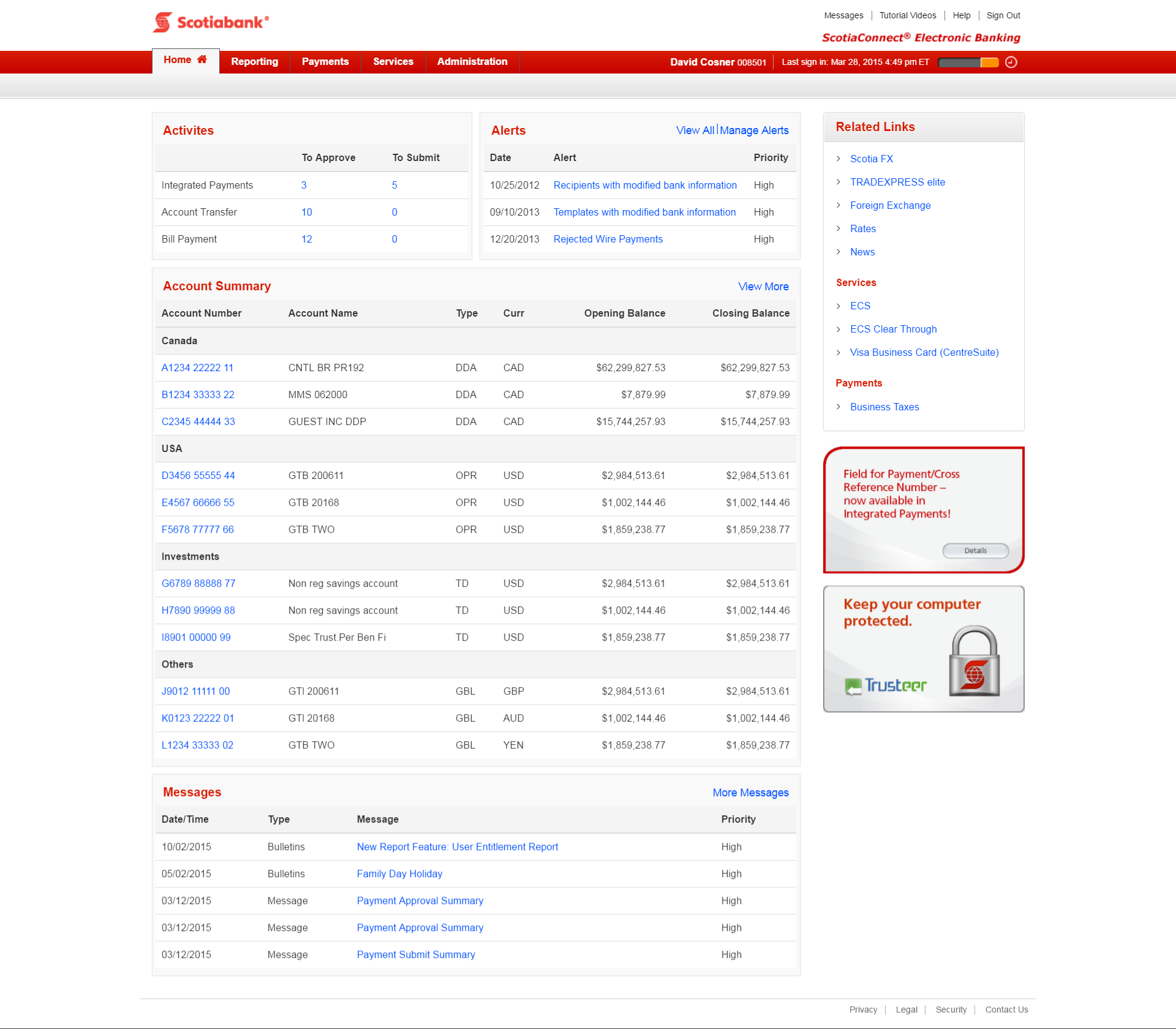The height and width of the screenshot is (1029, 1176).
Task: Click the Scotiabank logo
Action: [x=211, y=23]
